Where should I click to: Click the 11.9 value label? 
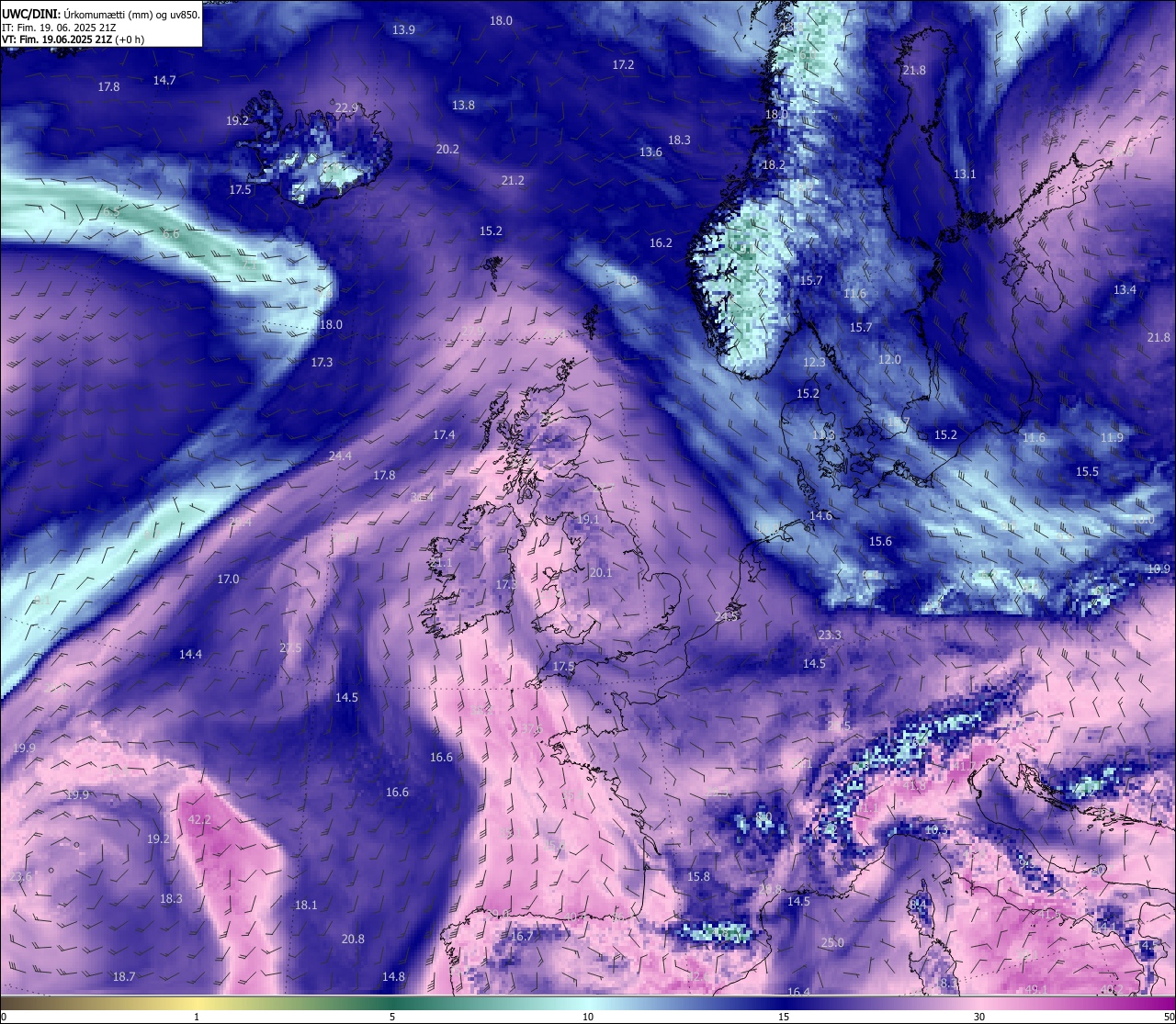(x=1112, y=437)
